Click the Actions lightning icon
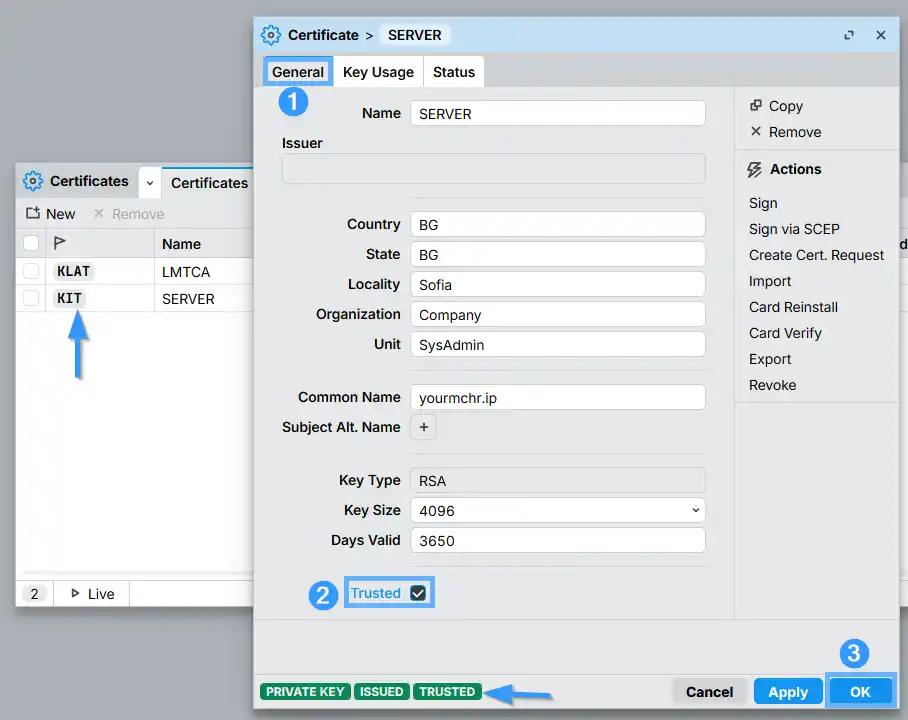 [x=754, y=170]
